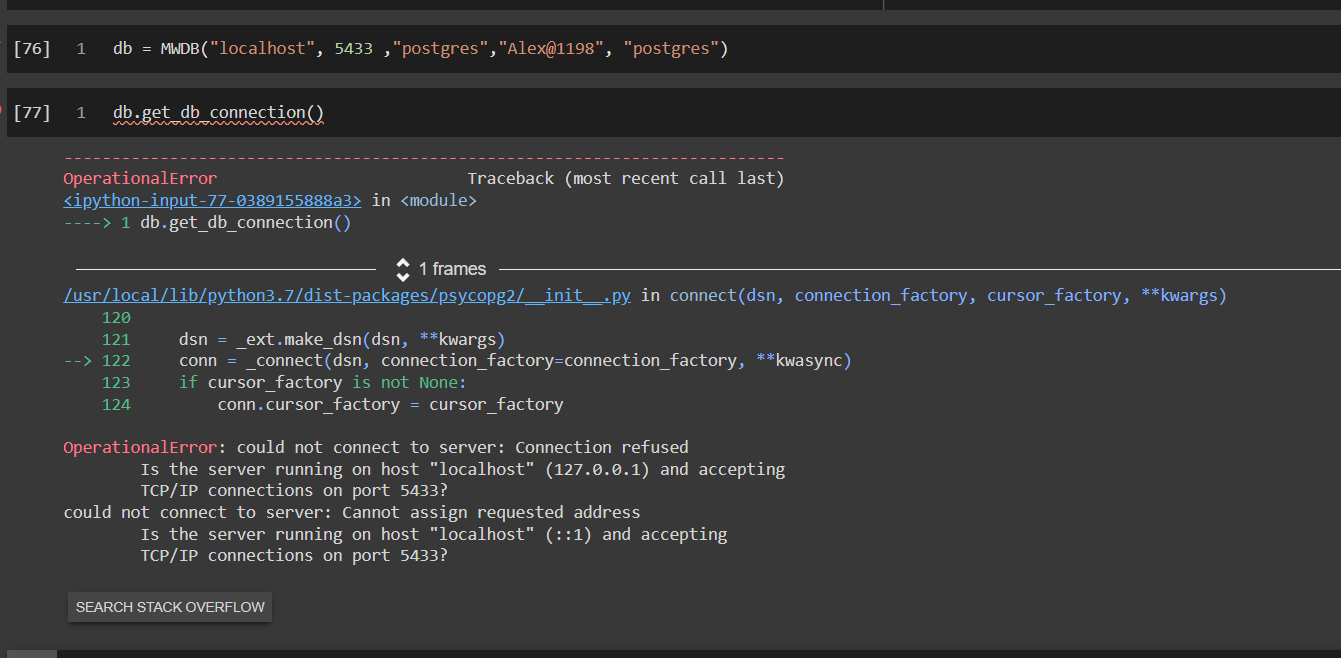Image resolution: width=1341 pixels, height=658 pixels.
Task: Open the psycopg2 __init__.py file link
Action: pyautogui.click(x=346, y=296)
